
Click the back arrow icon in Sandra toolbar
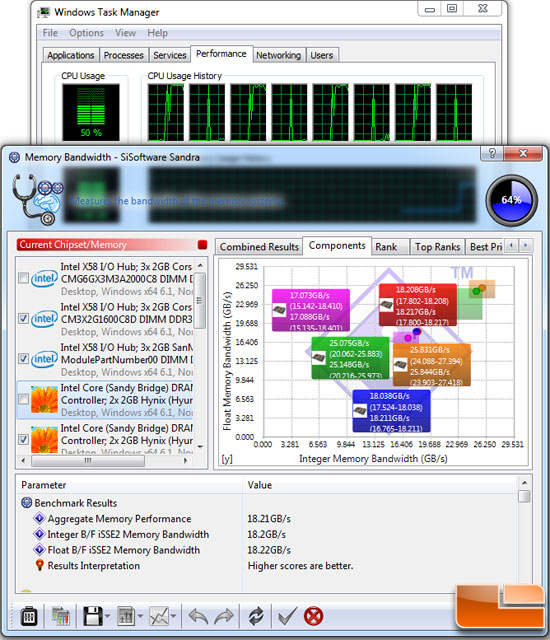coord(198,616)
